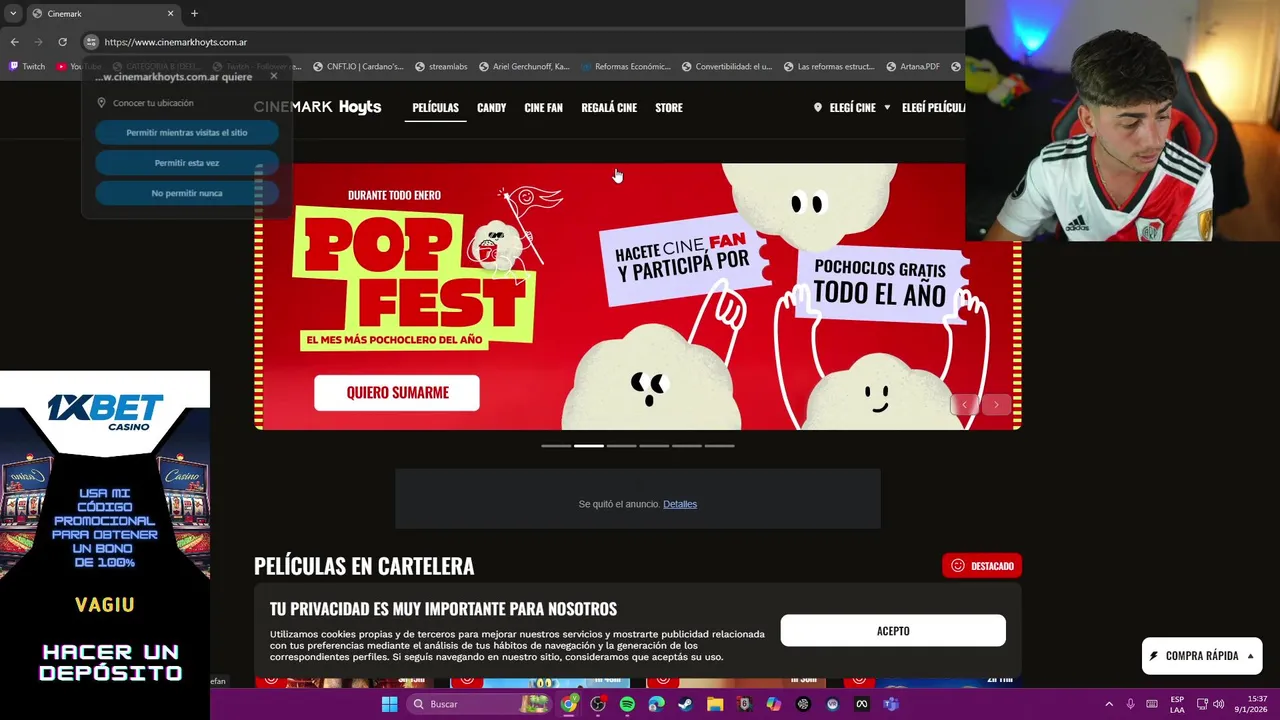1280x720 pixels.
Task: Choose Permitir esta vez for location
Action: tap(187, 163)
